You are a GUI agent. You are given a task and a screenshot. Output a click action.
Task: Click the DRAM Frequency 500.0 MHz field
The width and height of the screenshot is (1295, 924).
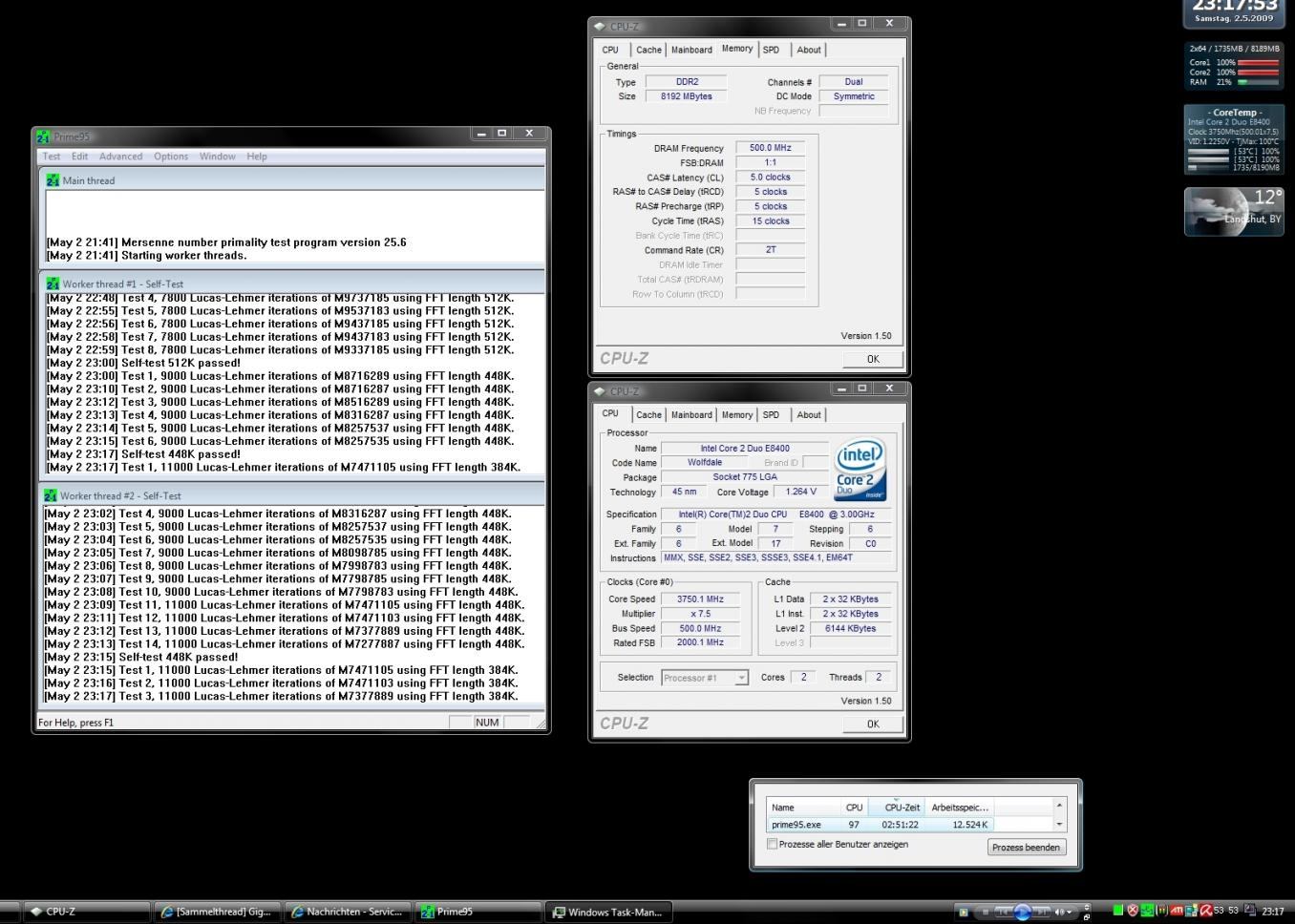pyautogui.click(x=770, y=148)
